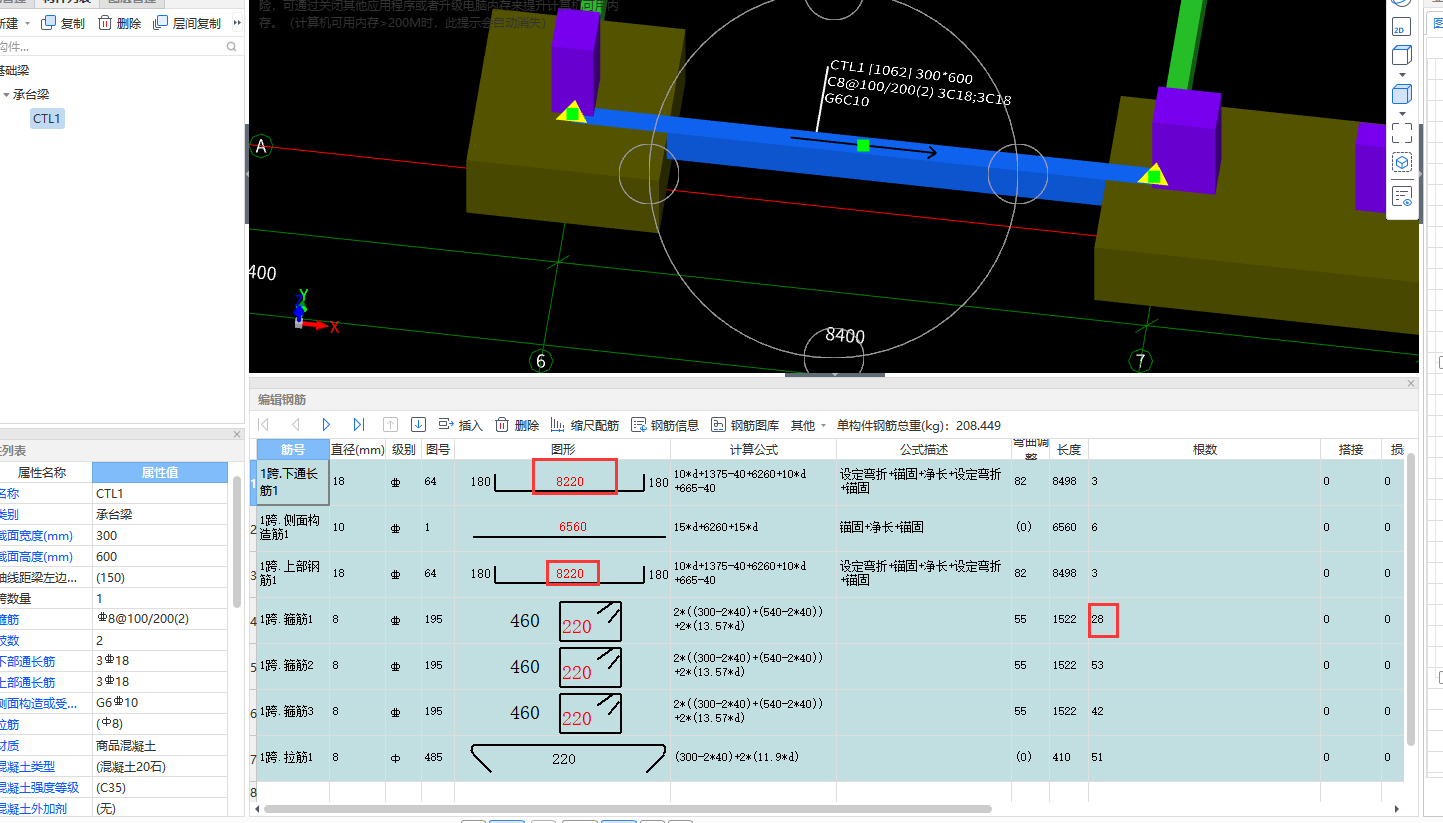Open dropdown below the solid cube icon

pos(1401,114)
